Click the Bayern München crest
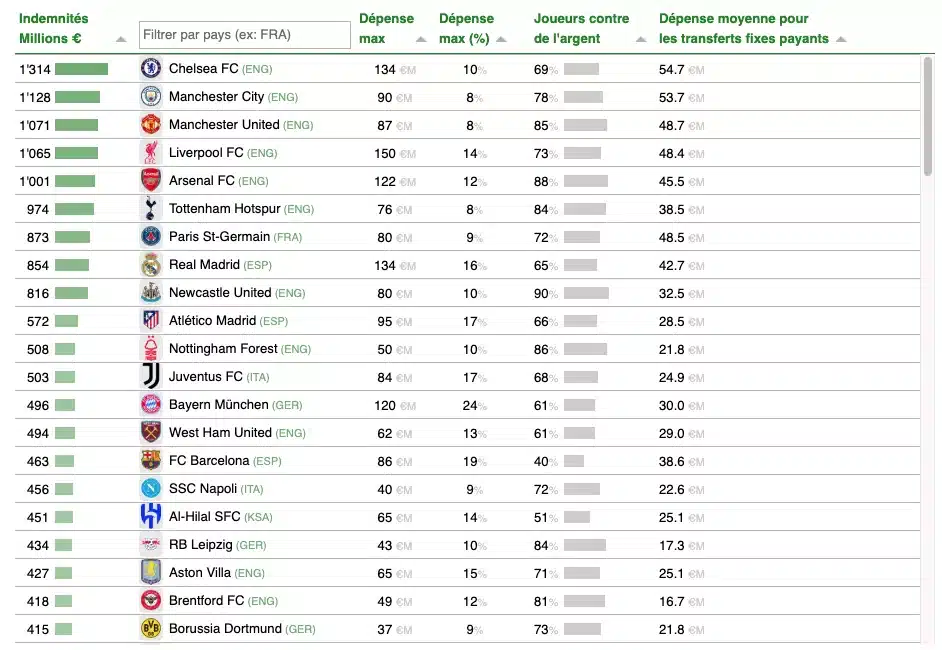Screen dimensions: 942x650 coord(151,405)
